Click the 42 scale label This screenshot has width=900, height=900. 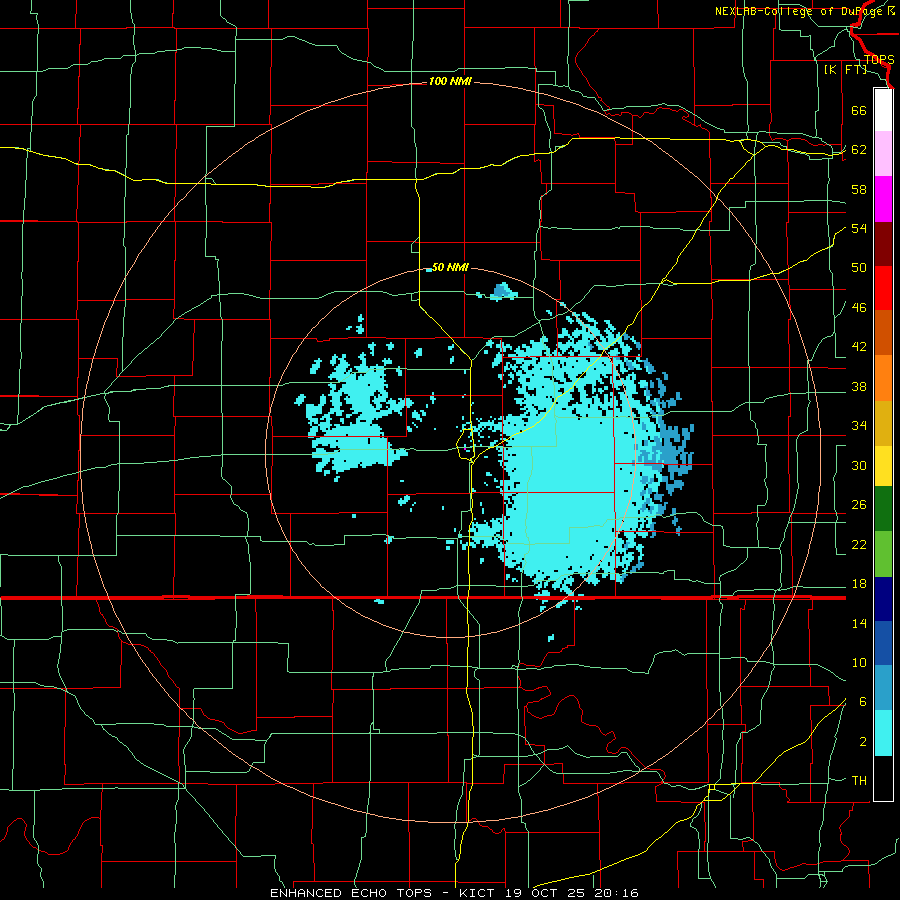point(859,347)
